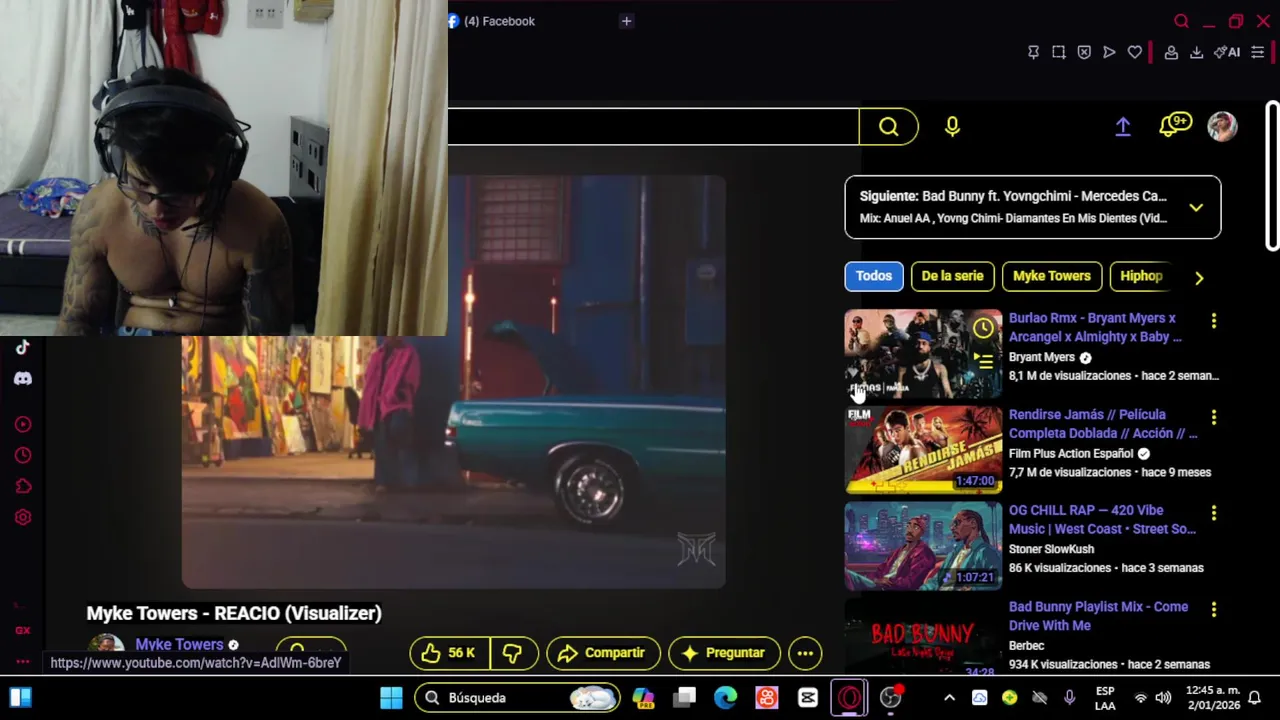Click the YouTube search magnifier button

[888, 126]
